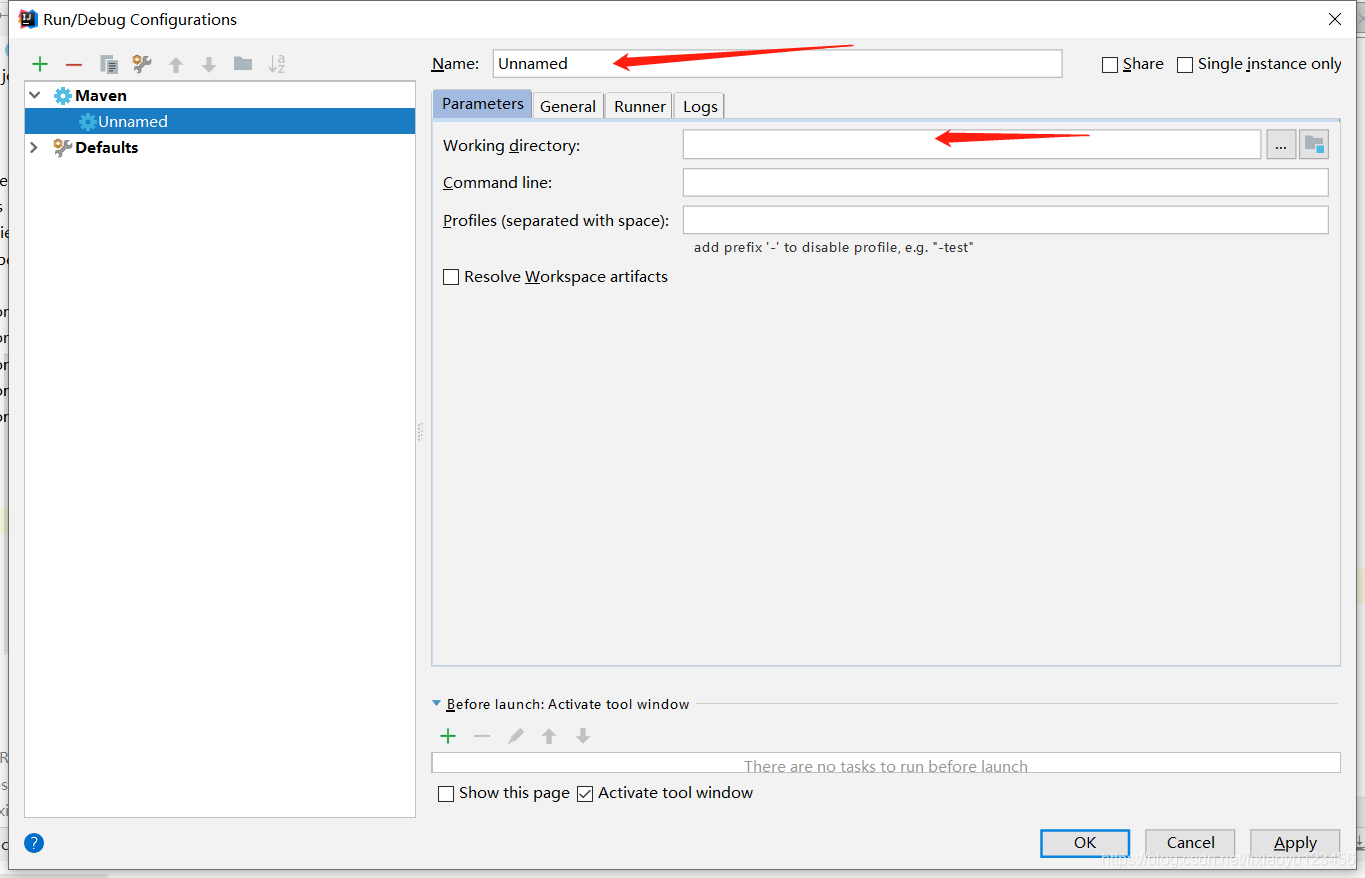
Task: Open the General tab
Action: pyautogui.click(x=568, y=106)
